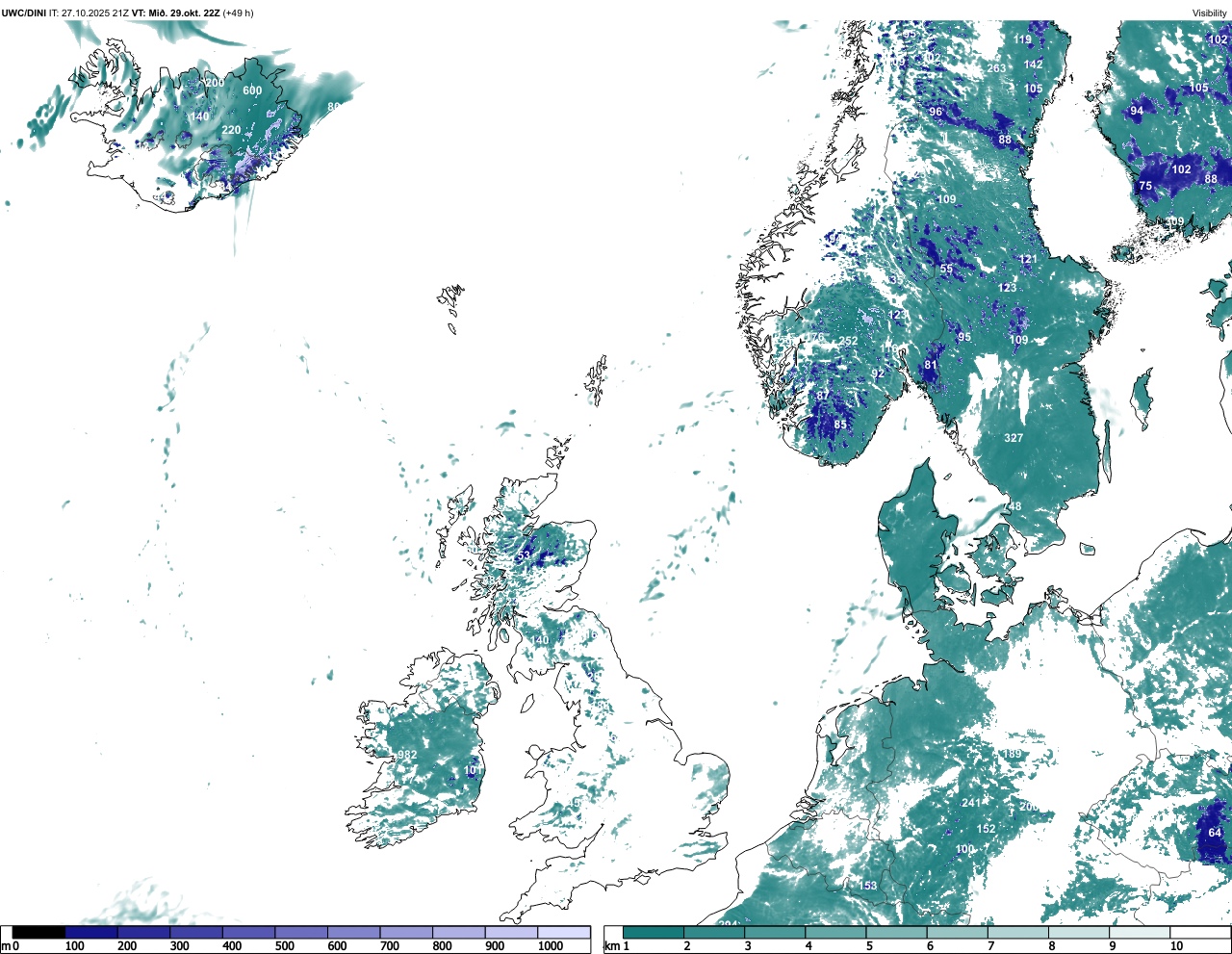This screenshot has width=1232, height=954.
Task: Click the lightest 9–10 km legend swatch
Action: point(1141,932)
